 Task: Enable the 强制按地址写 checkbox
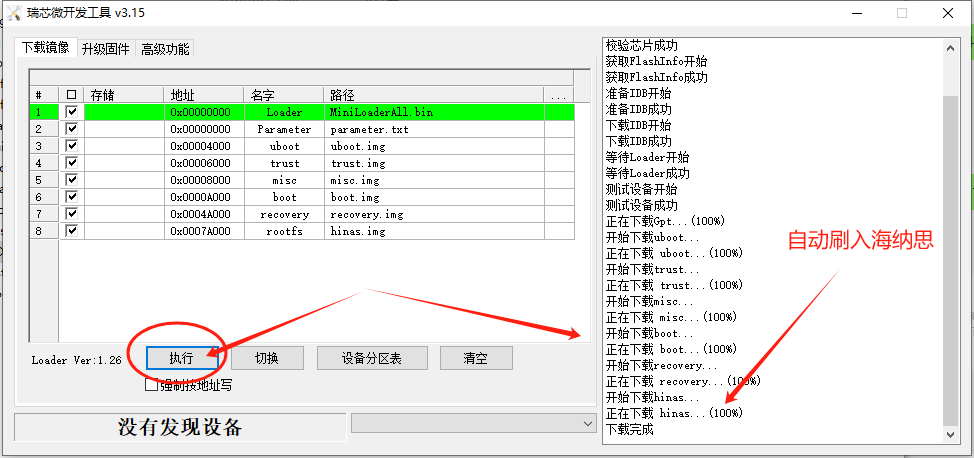pyautogui.click(x=152, y=384)
